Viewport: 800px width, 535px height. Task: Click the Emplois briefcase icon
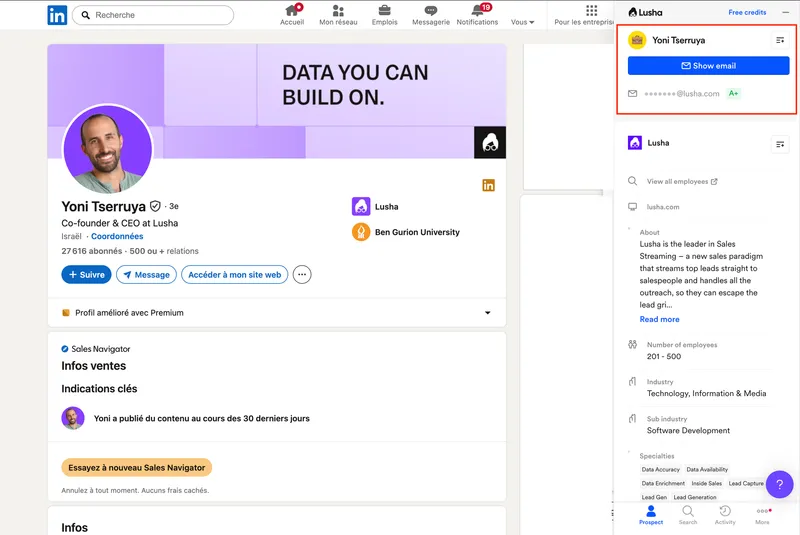(x=384, y=12)
